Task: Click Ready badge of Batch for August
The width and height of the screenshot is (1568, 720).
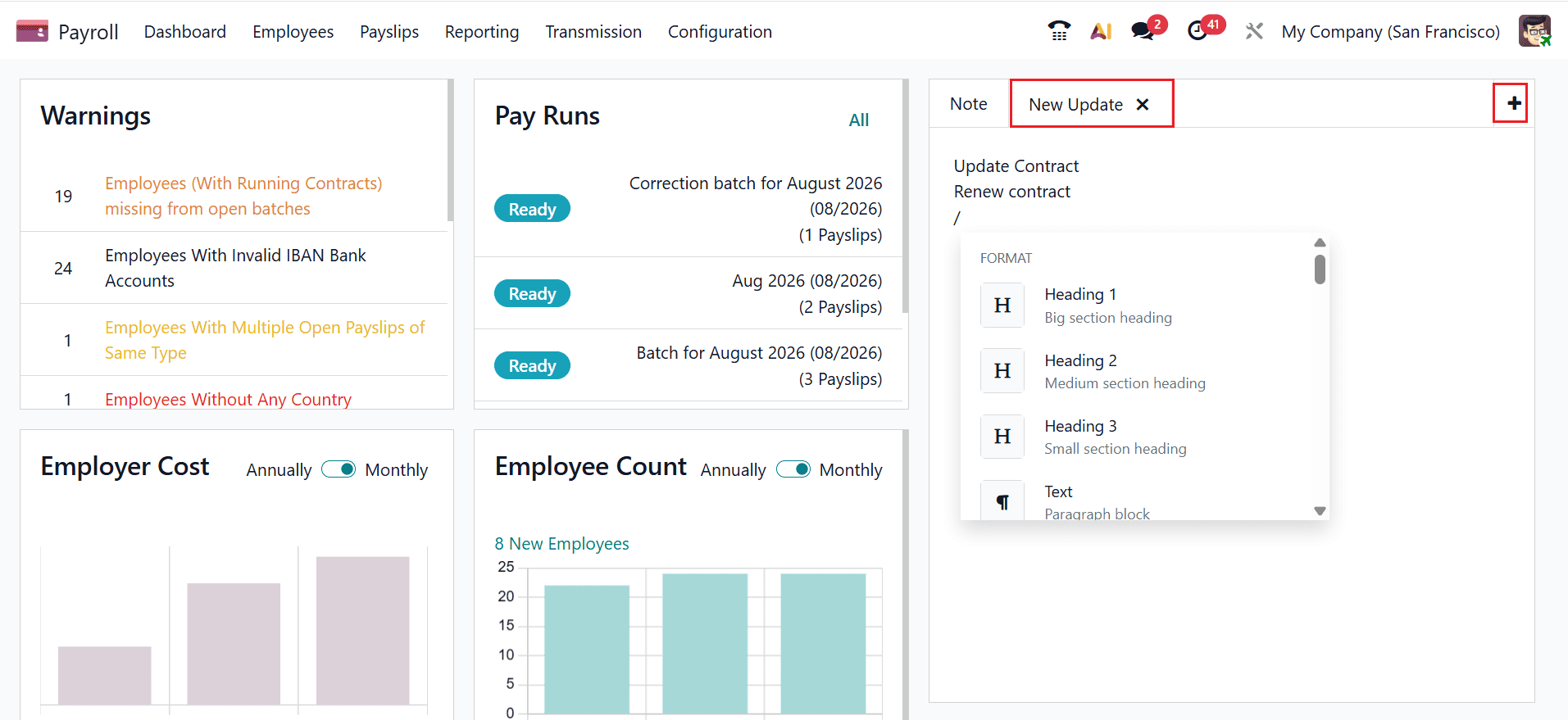Action: tap(532, 365)
